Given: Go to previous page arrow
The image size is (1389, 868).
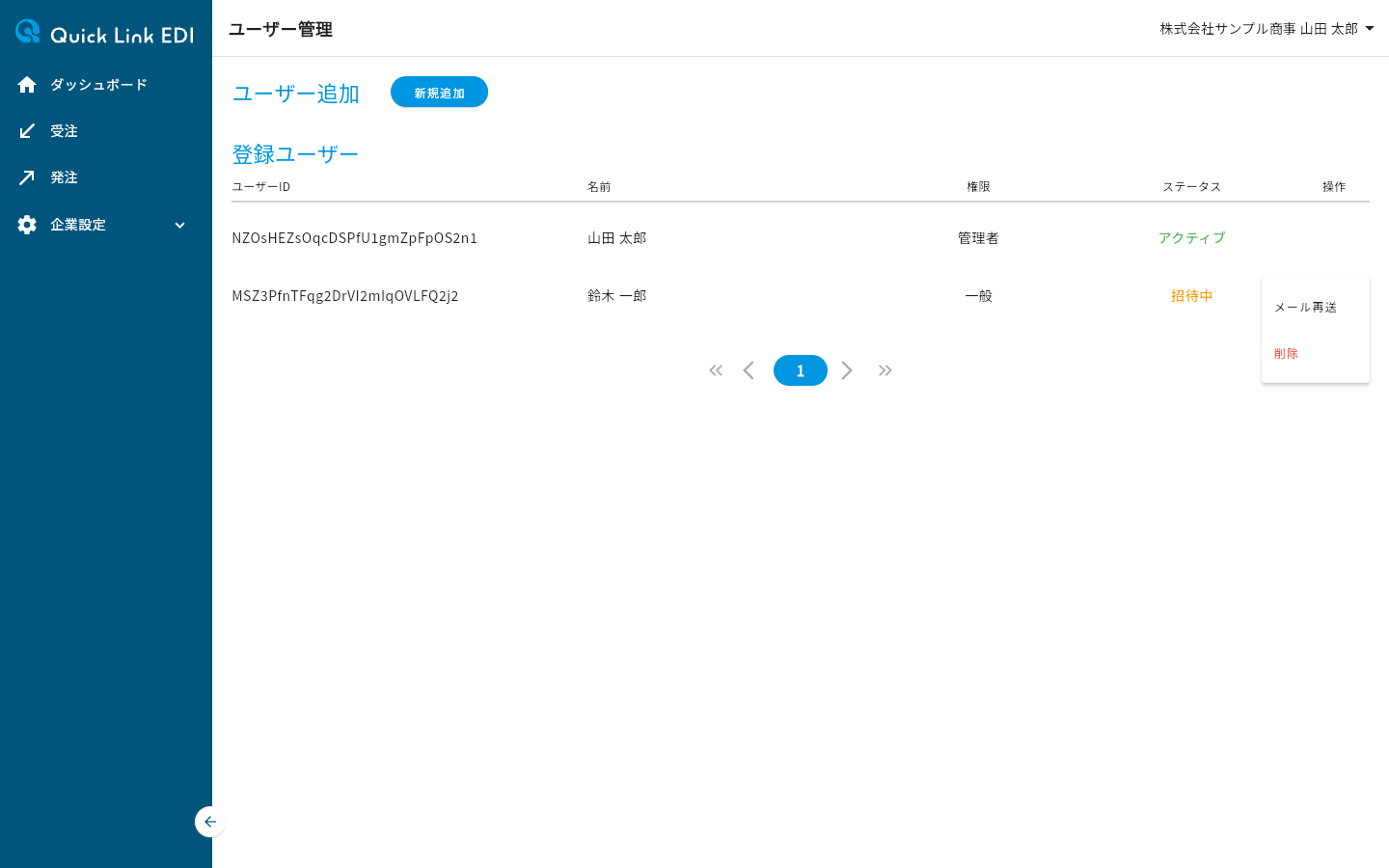Looking at the screenshot, I should [749, 370].
